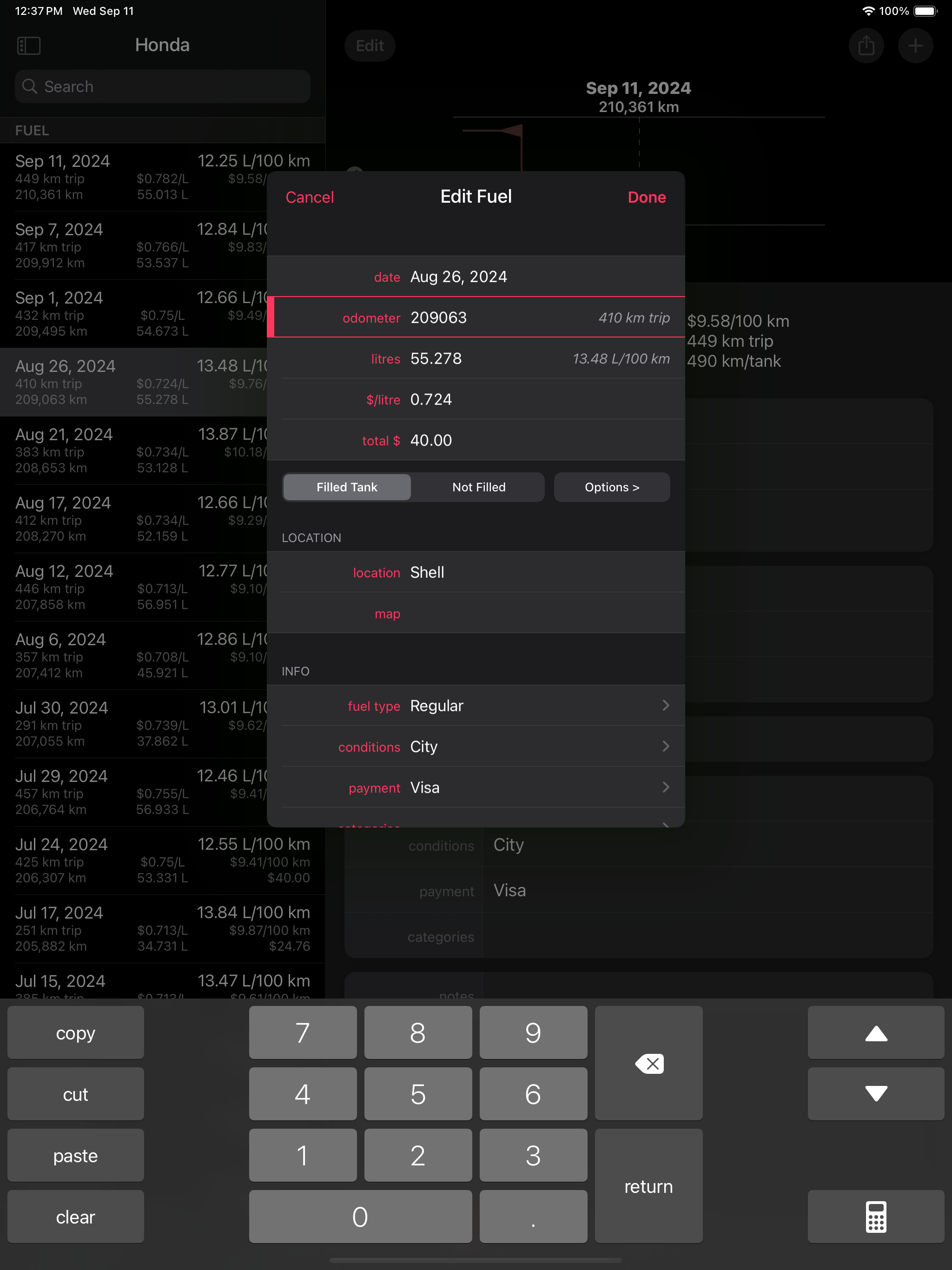952x1270 pixels.
Task: Tap the 7 key on keypad
Action: [303, 1032]
